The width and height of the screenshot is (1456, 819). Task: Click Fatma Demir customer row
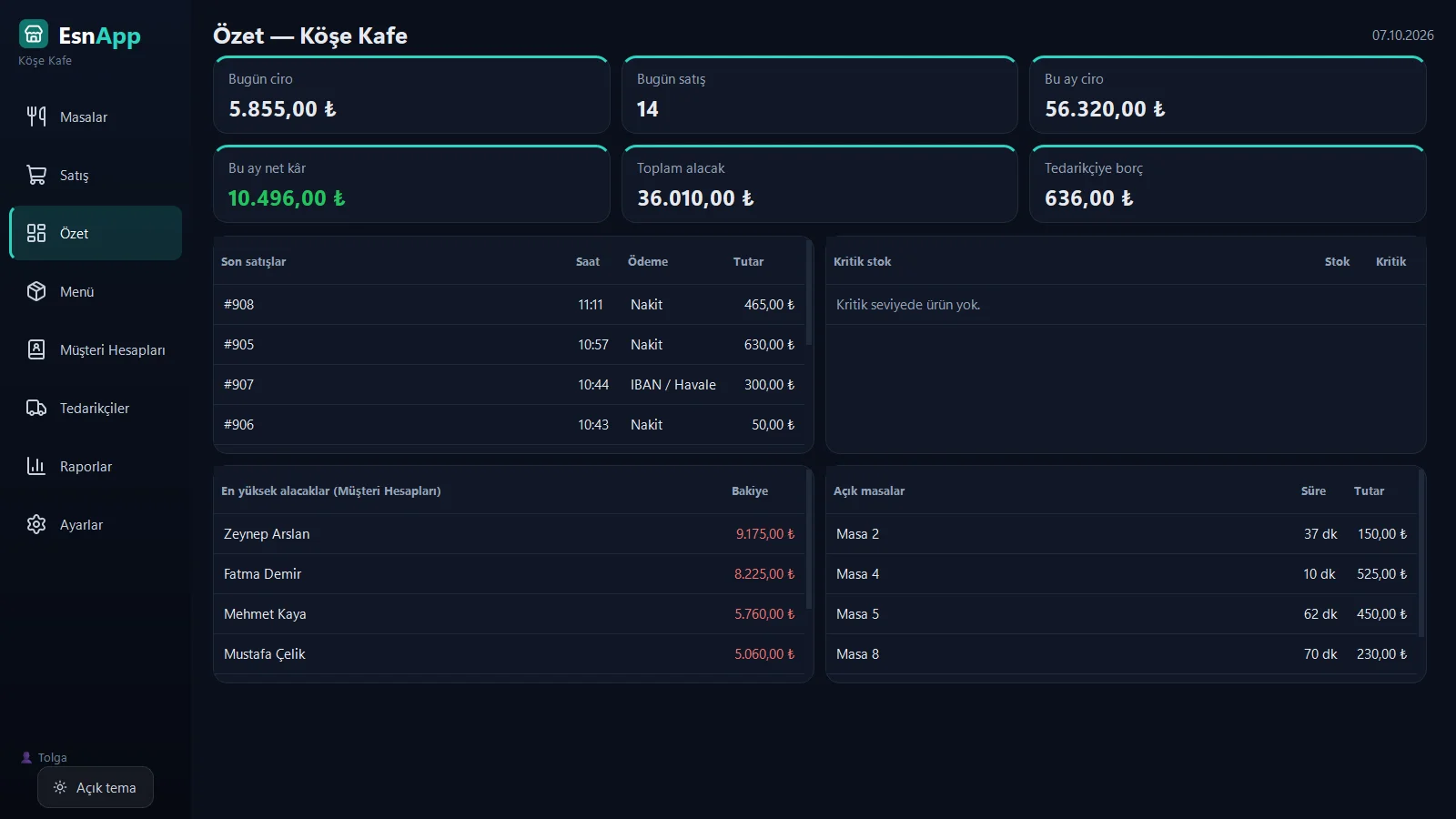click(x=510, y=574)
